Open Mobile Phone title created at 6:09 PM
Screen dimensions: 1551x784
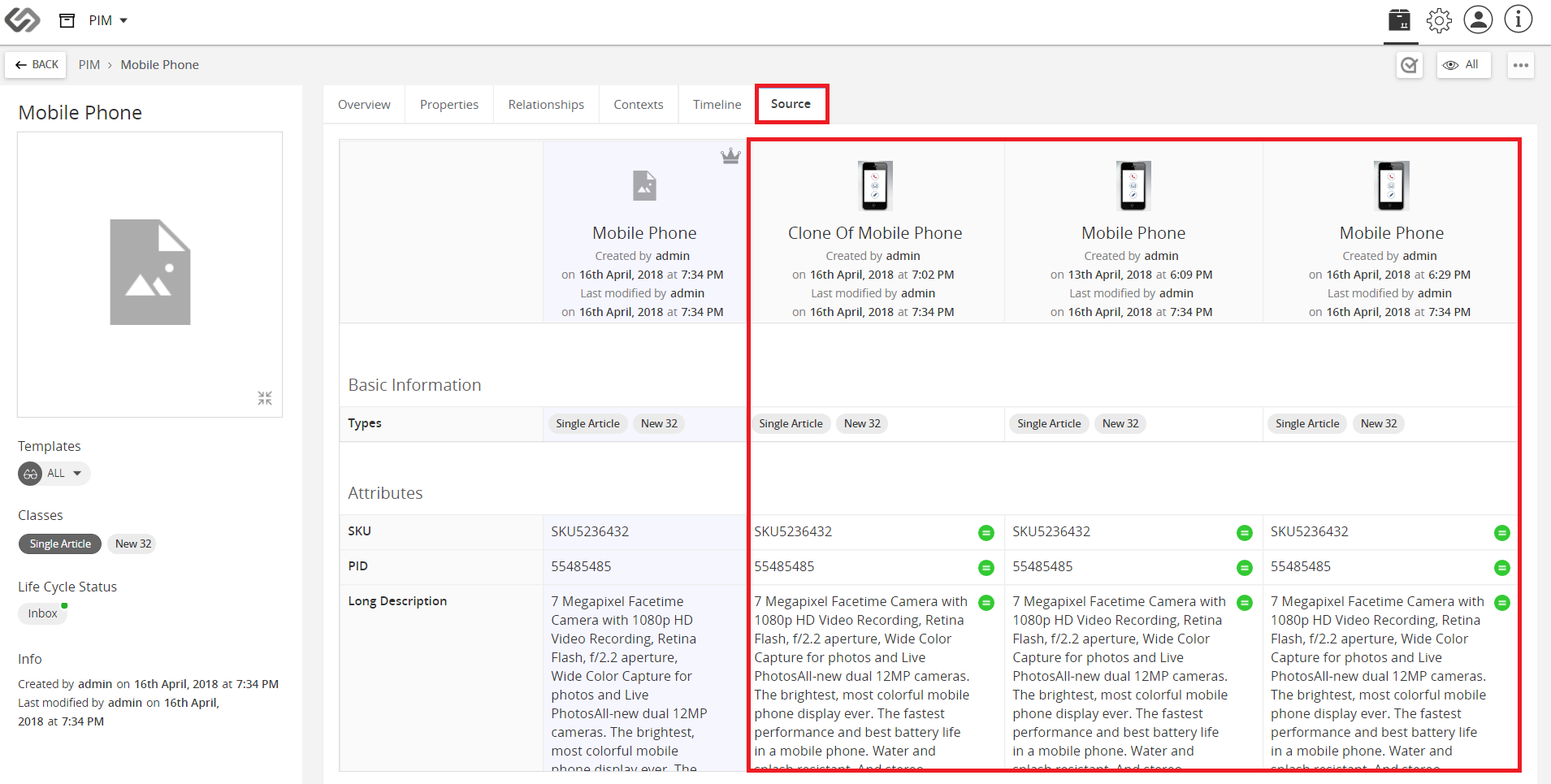point(1133,233)
